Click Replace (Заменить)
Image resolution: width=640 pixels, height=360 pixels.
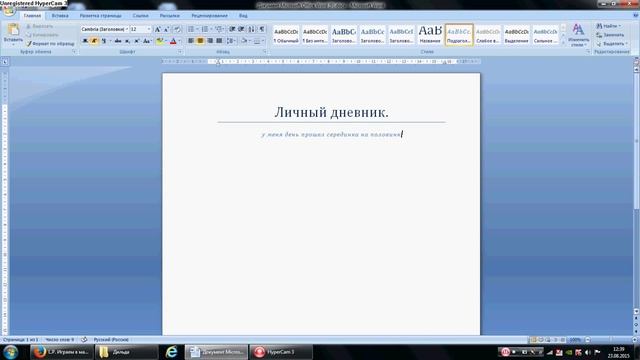tap(610, 35)
